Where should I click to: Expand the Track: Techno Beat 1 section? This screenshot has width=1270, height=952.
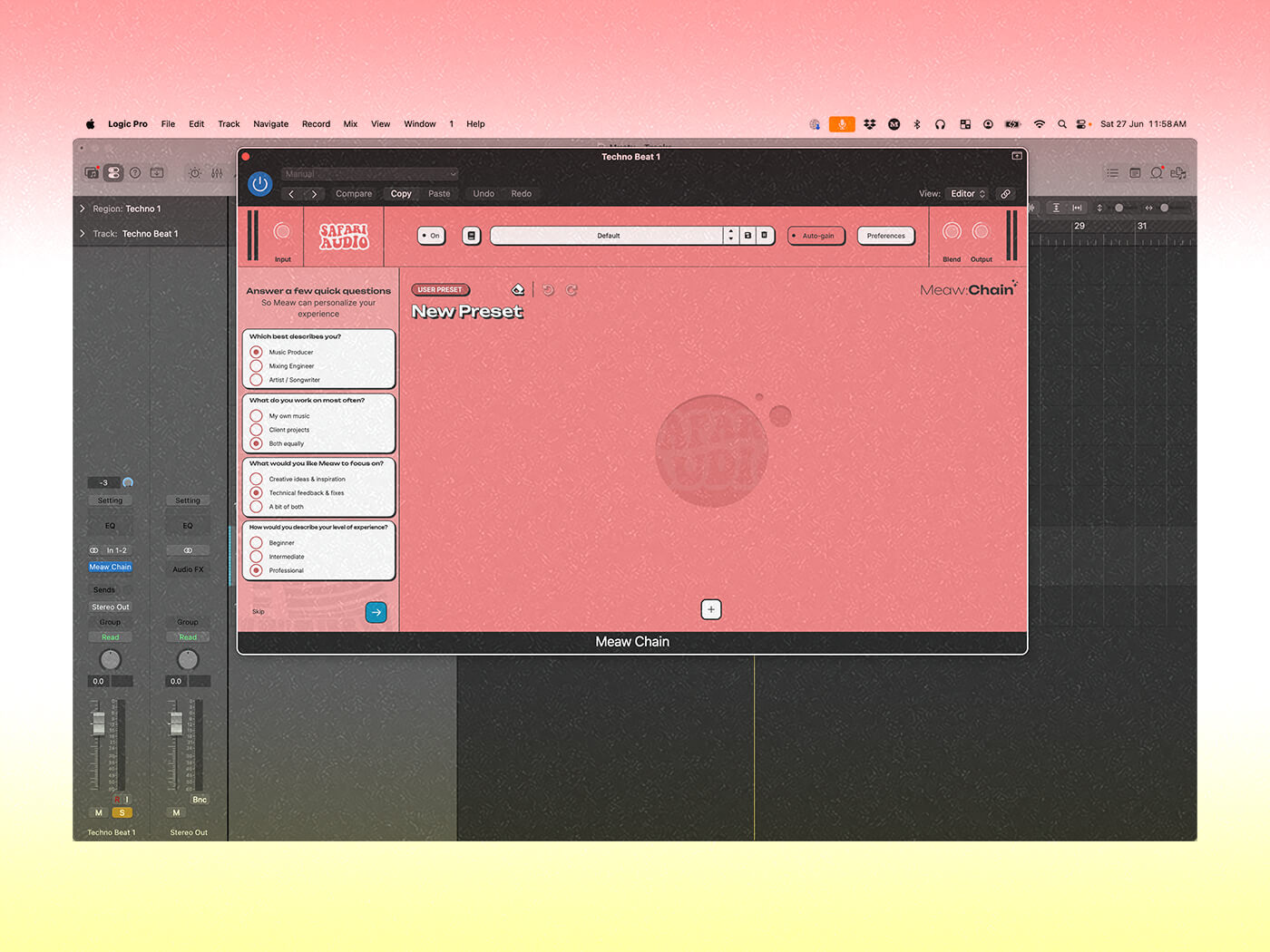coord(83,234)
